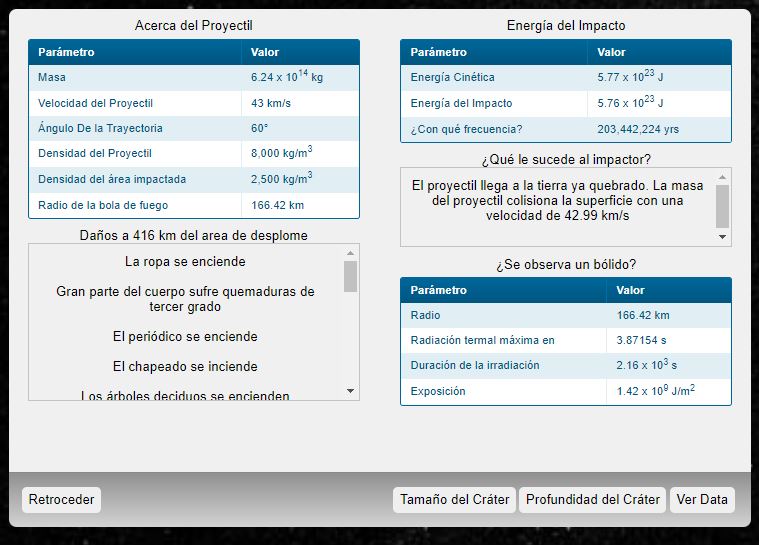
Task: Select the 203,442,224 yrs value
Action: point(659,129)
